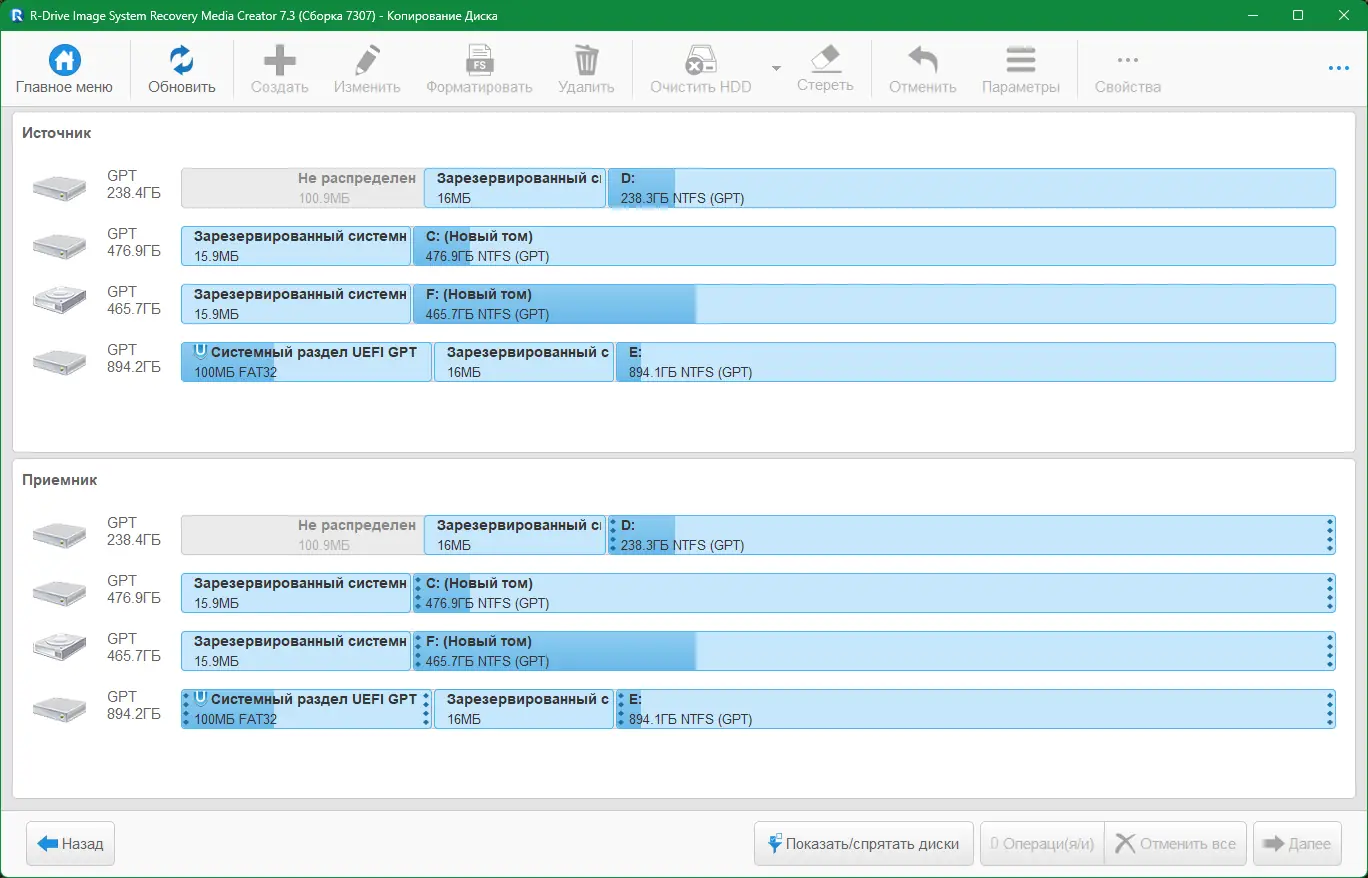Click the Отменить undo arrow icon

click(922, 60)
